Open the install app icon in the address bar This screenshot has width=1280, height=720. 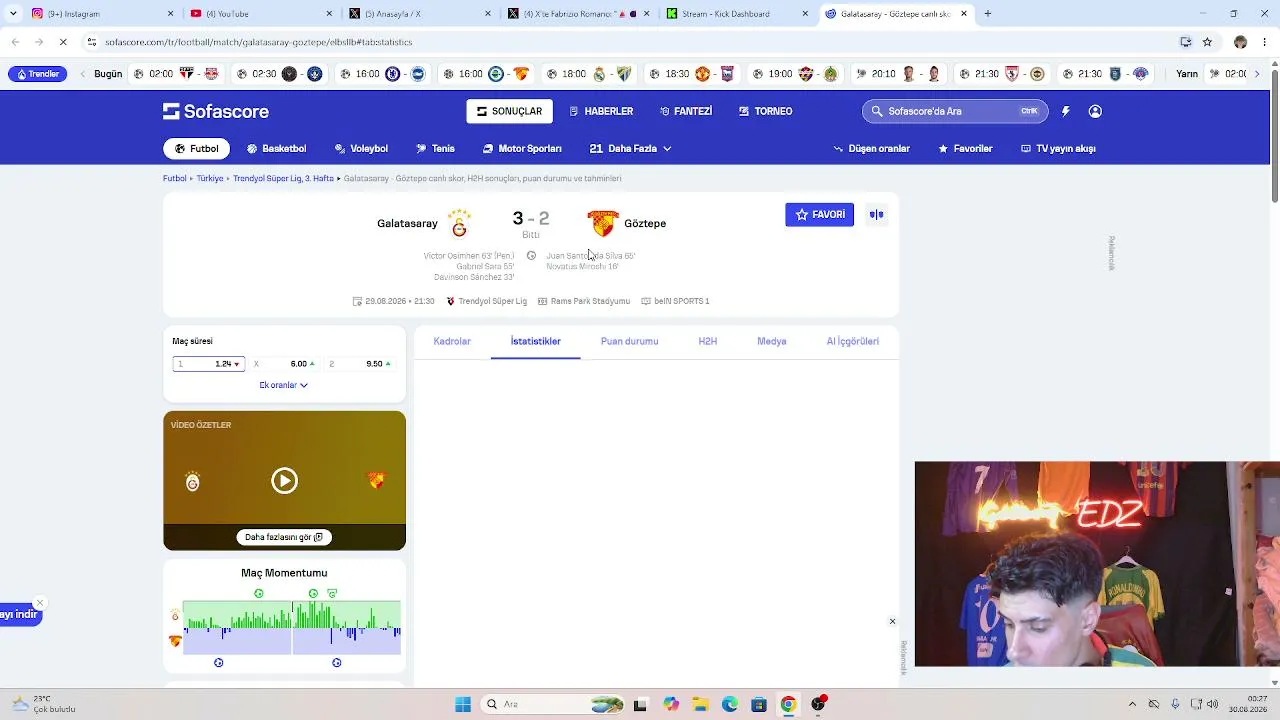click(x=1185, y=42)
